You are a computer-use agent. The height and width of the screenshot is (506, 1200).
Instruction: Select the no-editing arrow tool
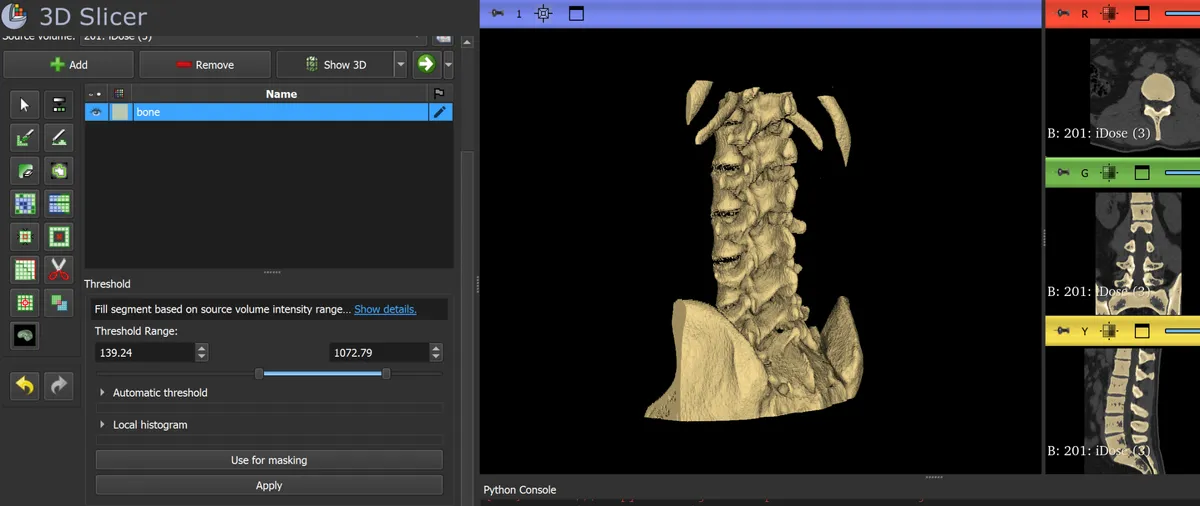point(25,105)
